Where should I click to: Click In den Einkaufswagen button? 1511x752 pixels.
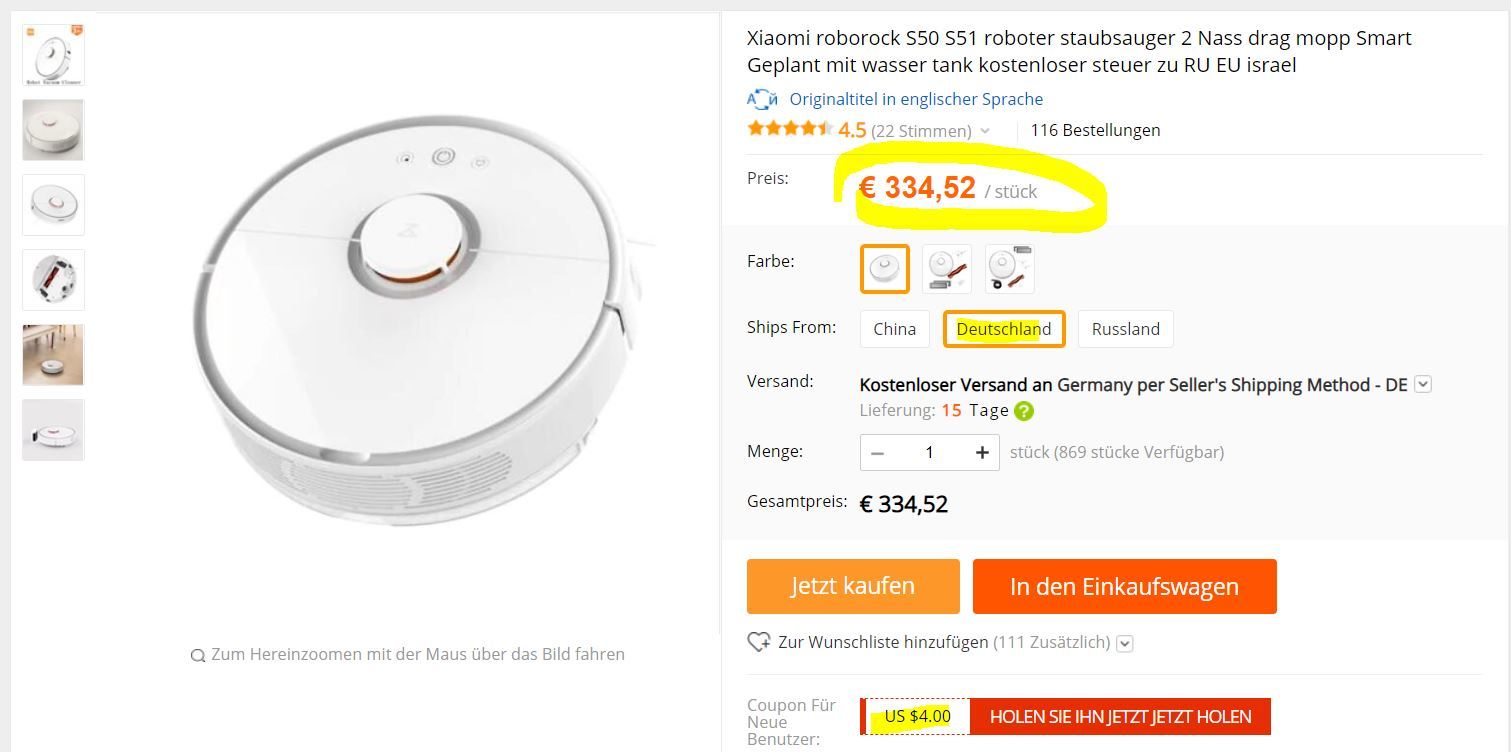[x=1124, y=586]
